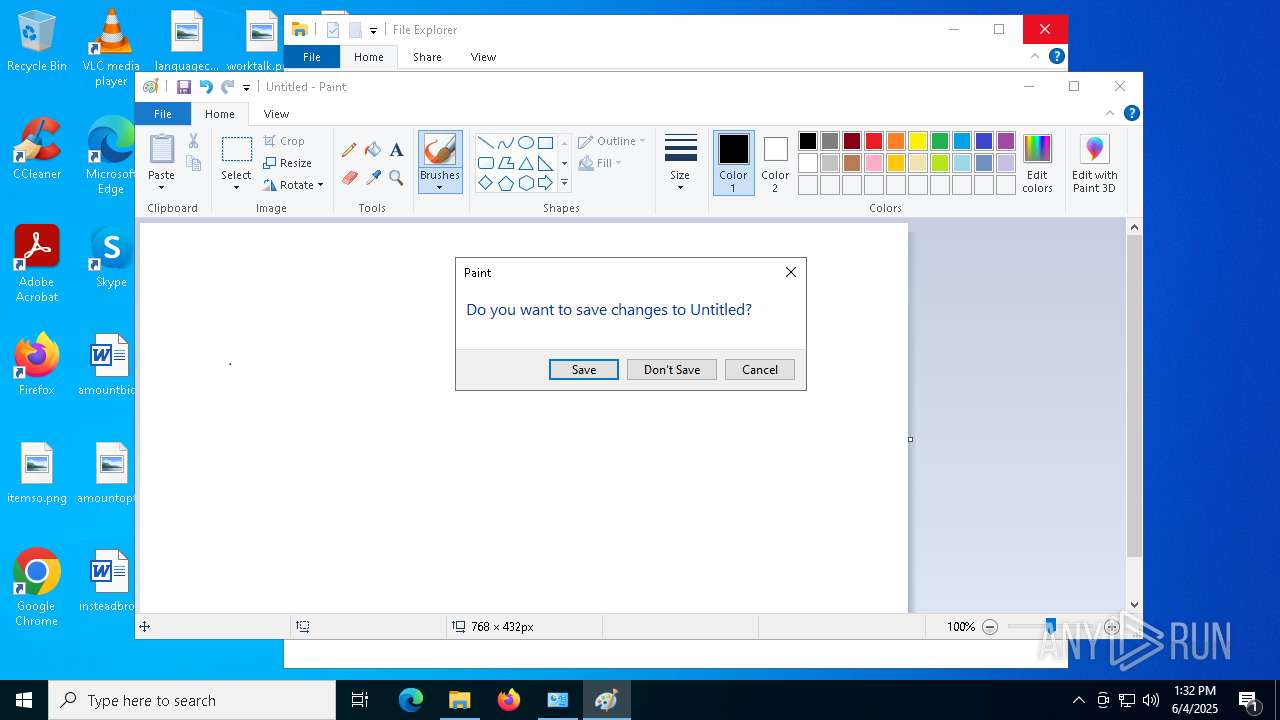Click the zoom slider handle
This screenshot has height=720, width=1280.
coord(1050,627)
